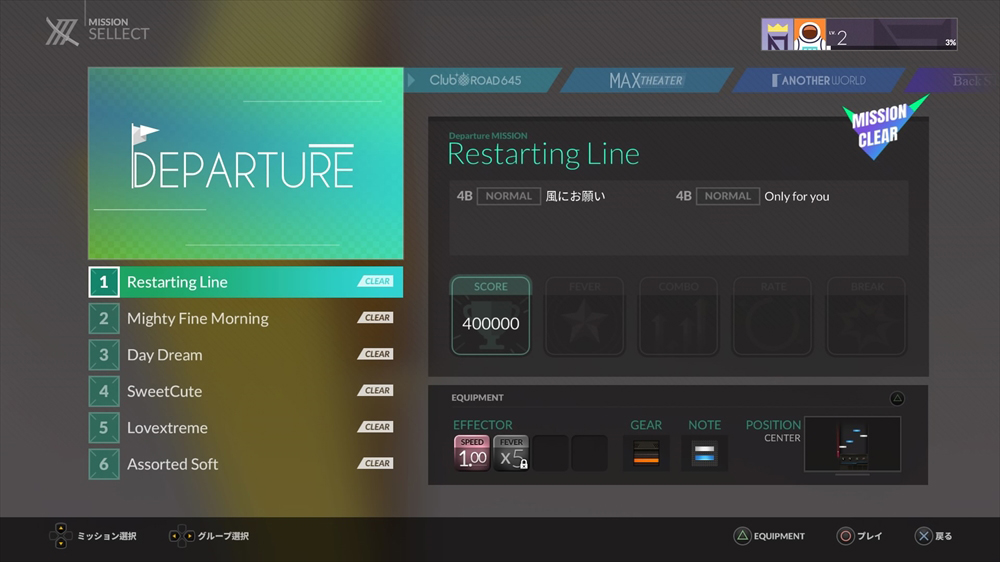Screen dimensions: 1000x562
Task: Select the locked FEVER x5 effector
Action: (511, 453)
